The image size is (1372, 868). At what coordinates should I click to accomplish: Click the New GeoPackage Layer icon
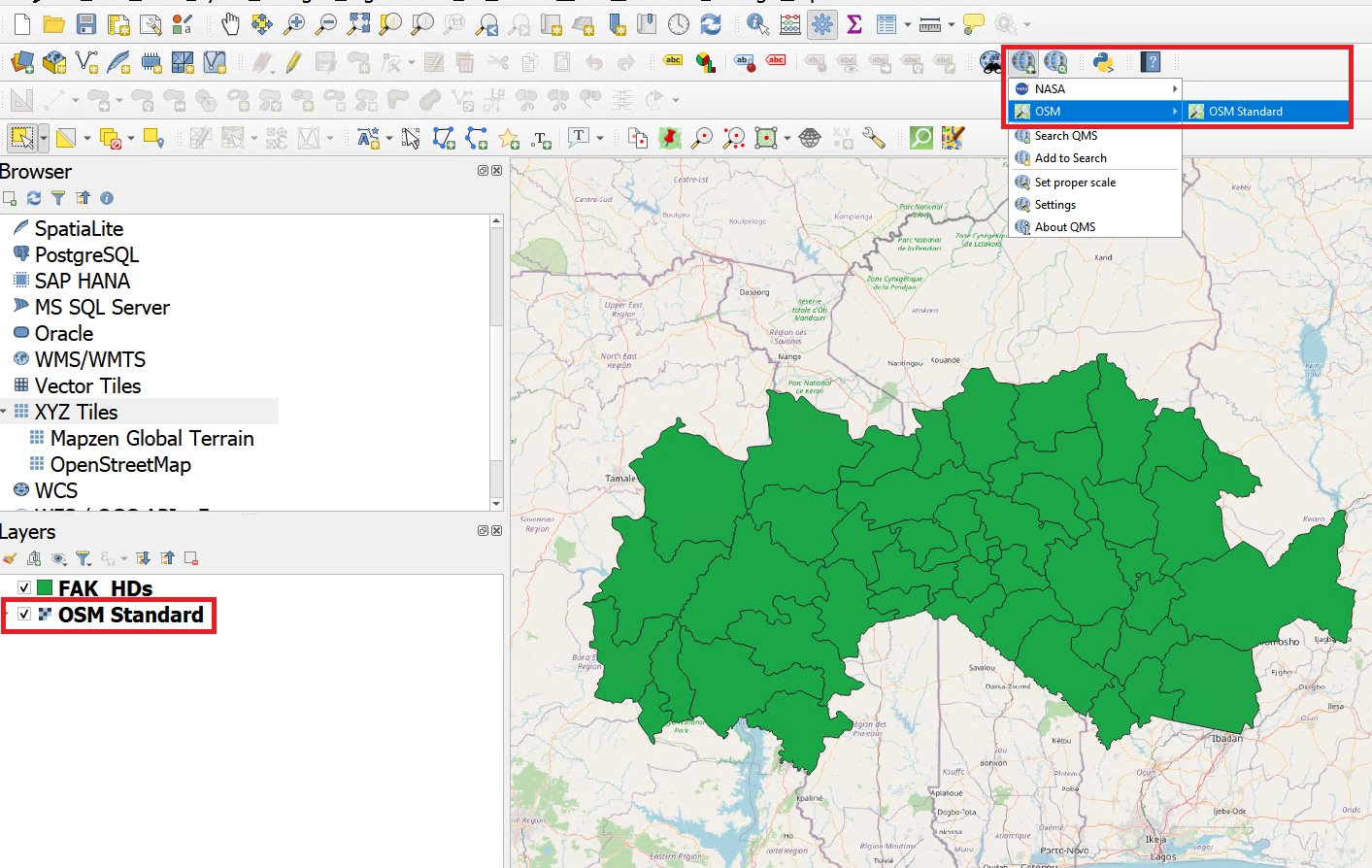click(54, 62)
